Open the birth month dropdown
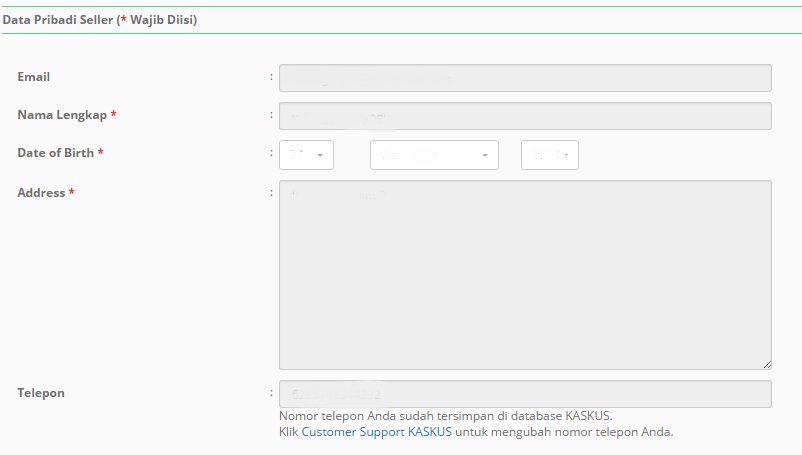802x455 pixels. click(434, 155)
